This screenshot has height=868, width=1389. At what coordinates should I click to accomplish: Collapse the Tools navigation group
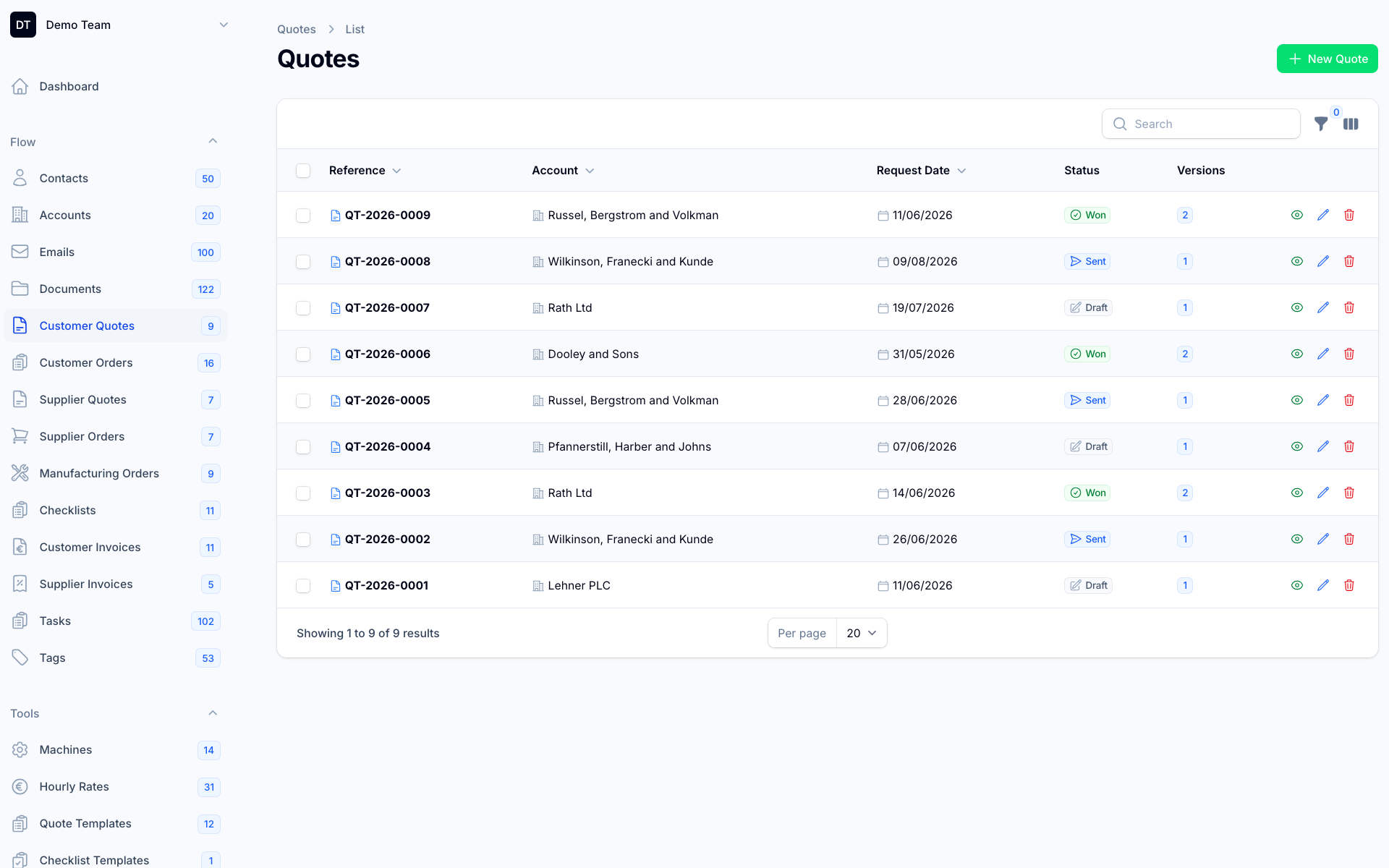pyautogui.click(x=213, y=713)
